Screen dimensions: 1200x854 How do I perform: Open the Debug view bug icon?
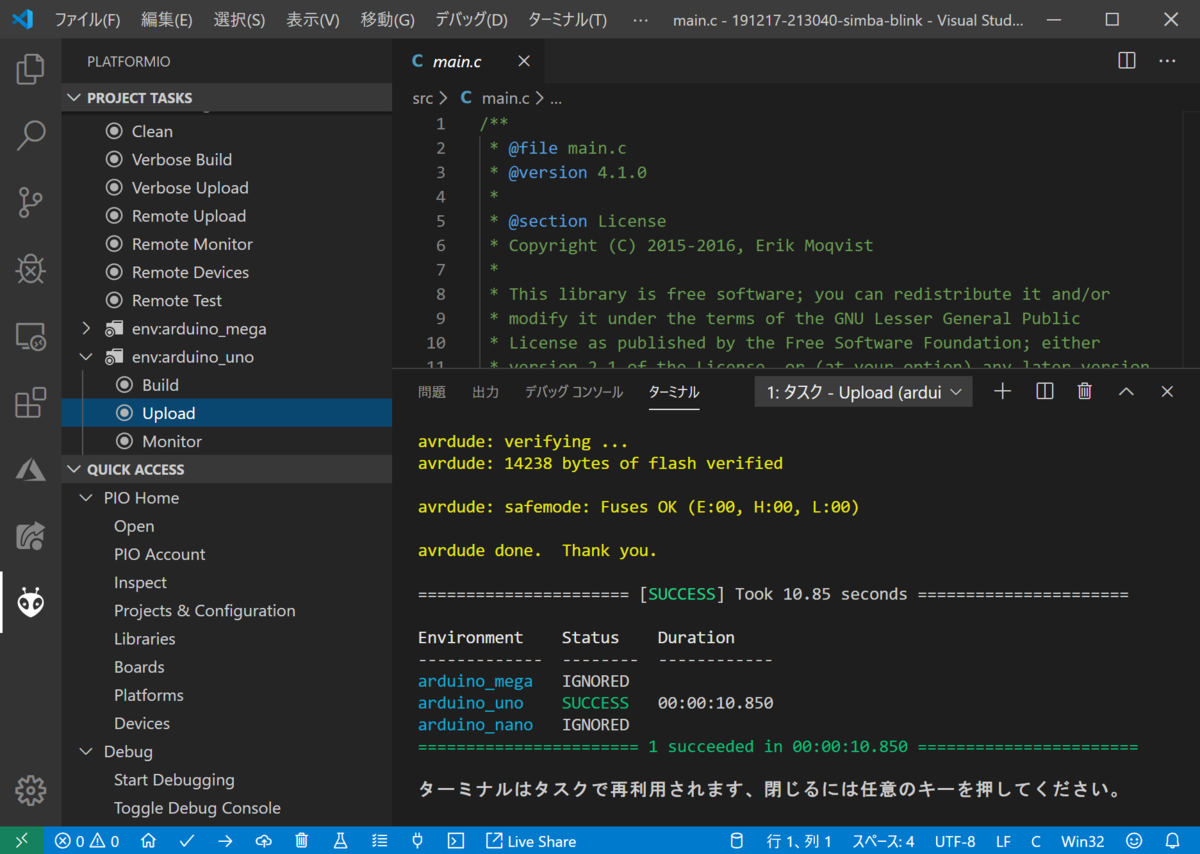(x=31, y=269)
